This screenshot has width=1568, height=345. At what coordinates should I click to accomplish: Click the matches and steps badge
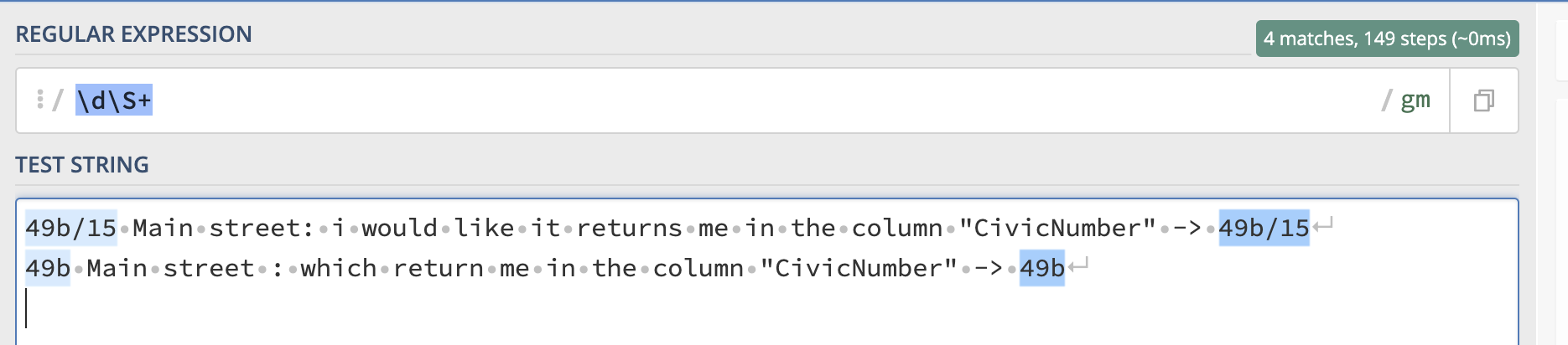[1387, 39]
